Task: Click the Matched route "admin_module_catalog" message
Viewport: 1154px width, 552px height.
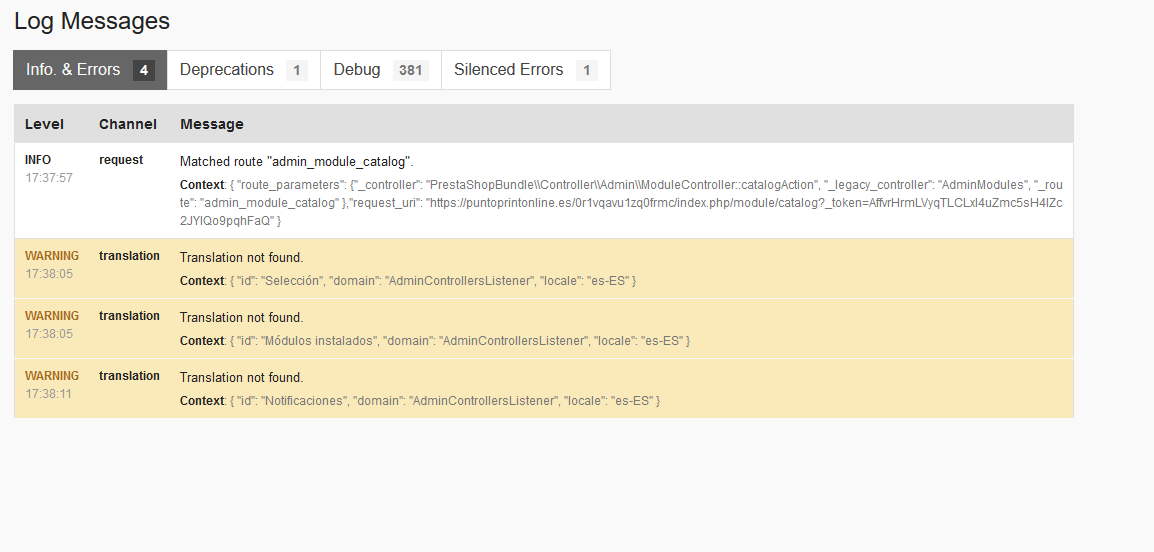Action: pos(297,162)
